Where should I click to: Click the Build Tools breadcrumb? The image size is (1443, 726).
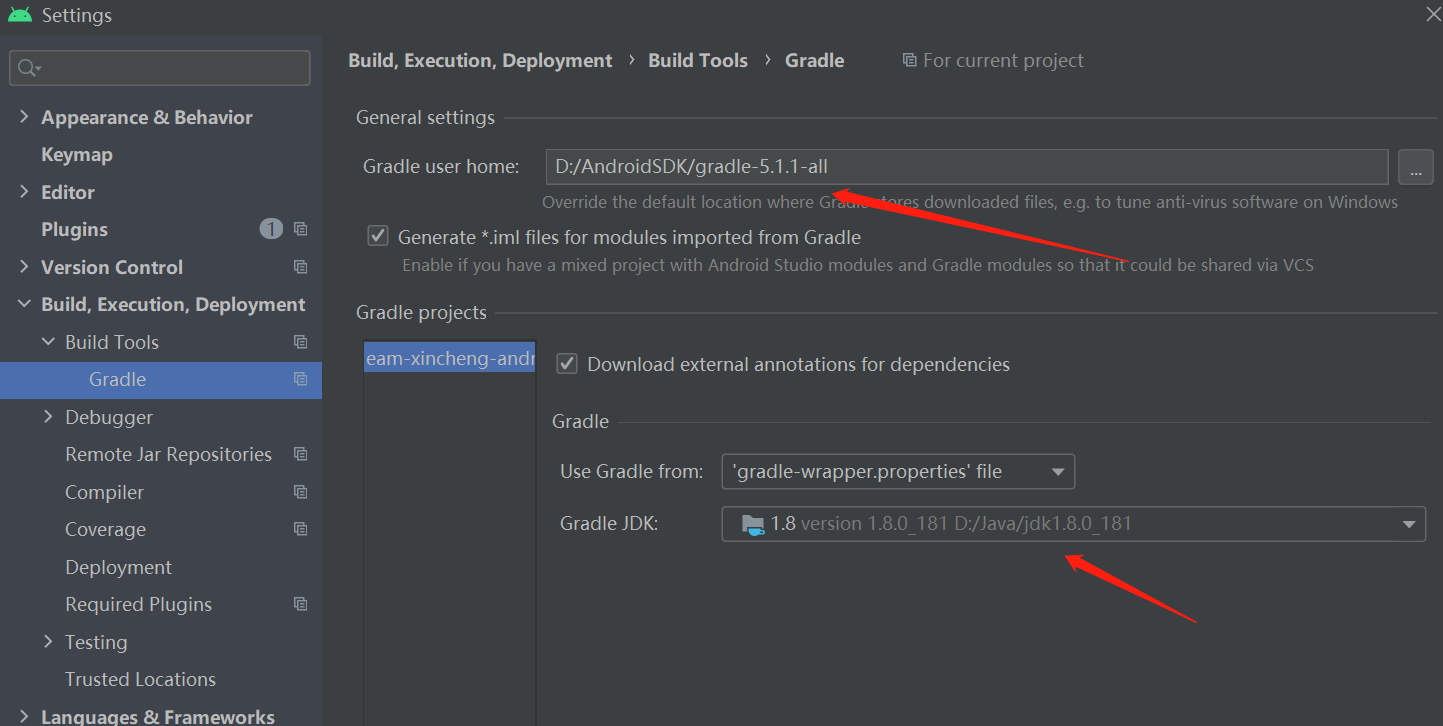(698, 60)
